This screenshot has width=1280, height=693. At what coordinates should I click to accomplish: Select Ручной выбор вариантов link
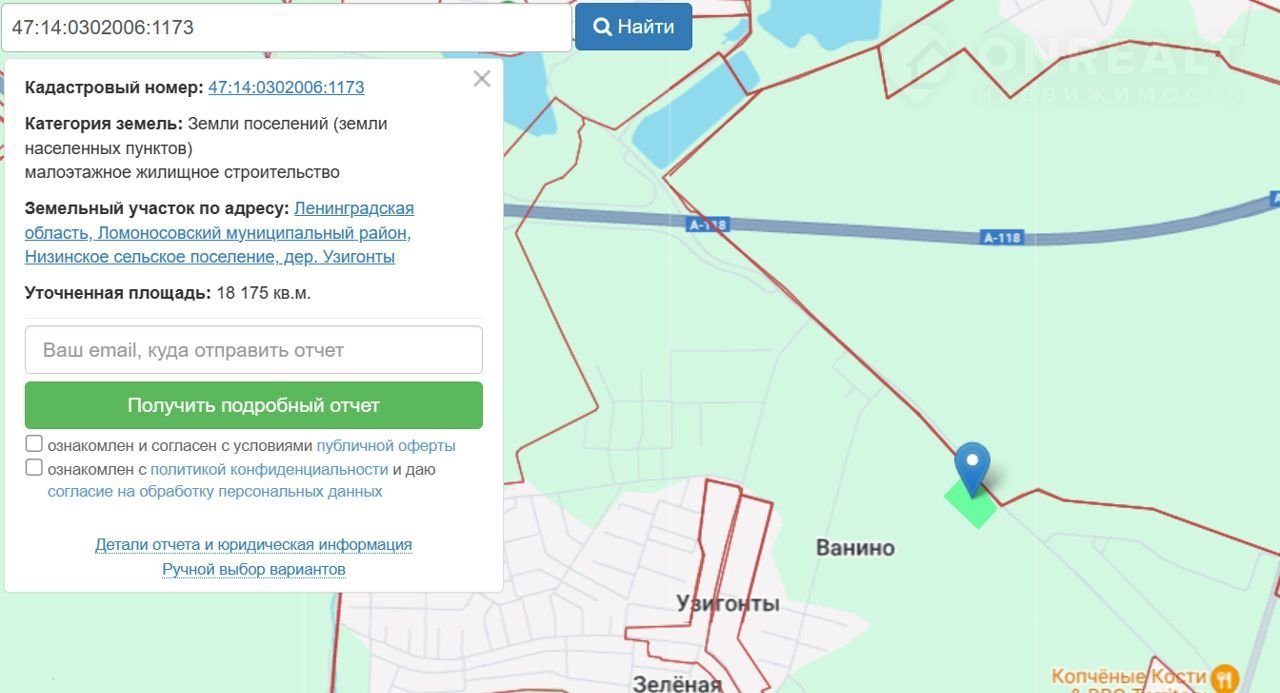pyautogui.click(x=254, y=569)
